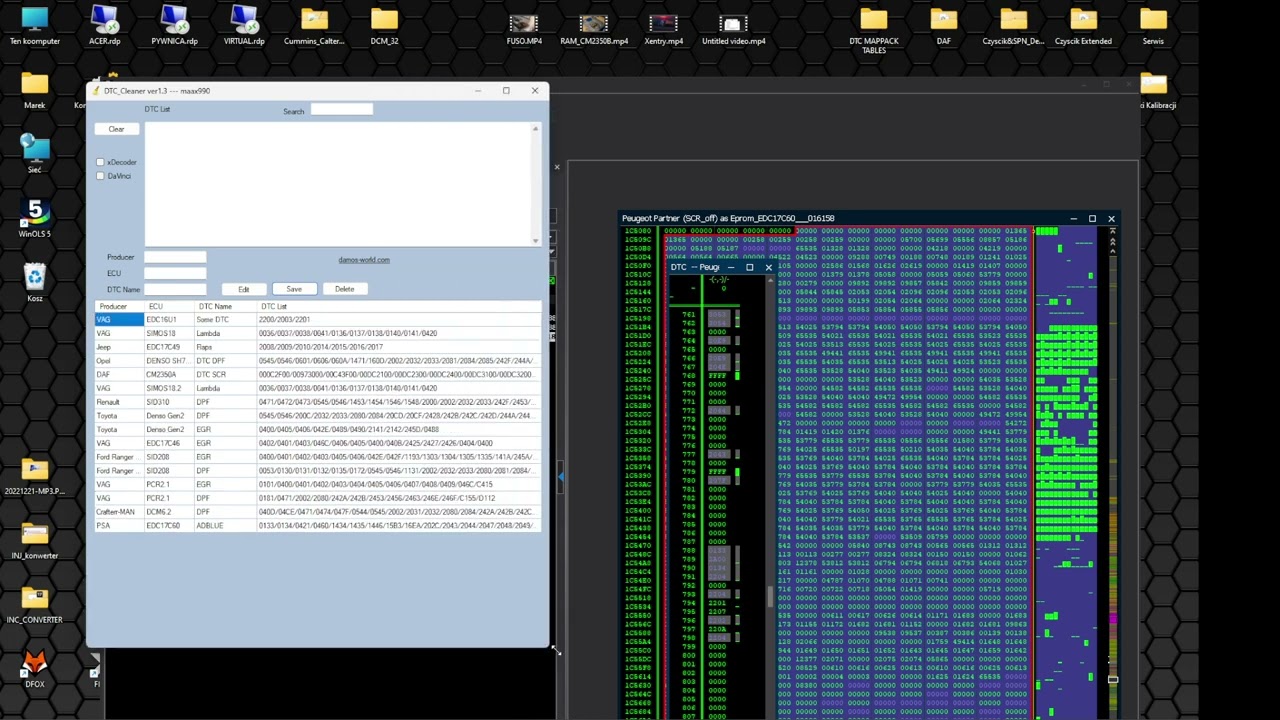Open the PYWNICA.rdp shortcut
This screenshot has width=1280, height=720.
(174, 27)
